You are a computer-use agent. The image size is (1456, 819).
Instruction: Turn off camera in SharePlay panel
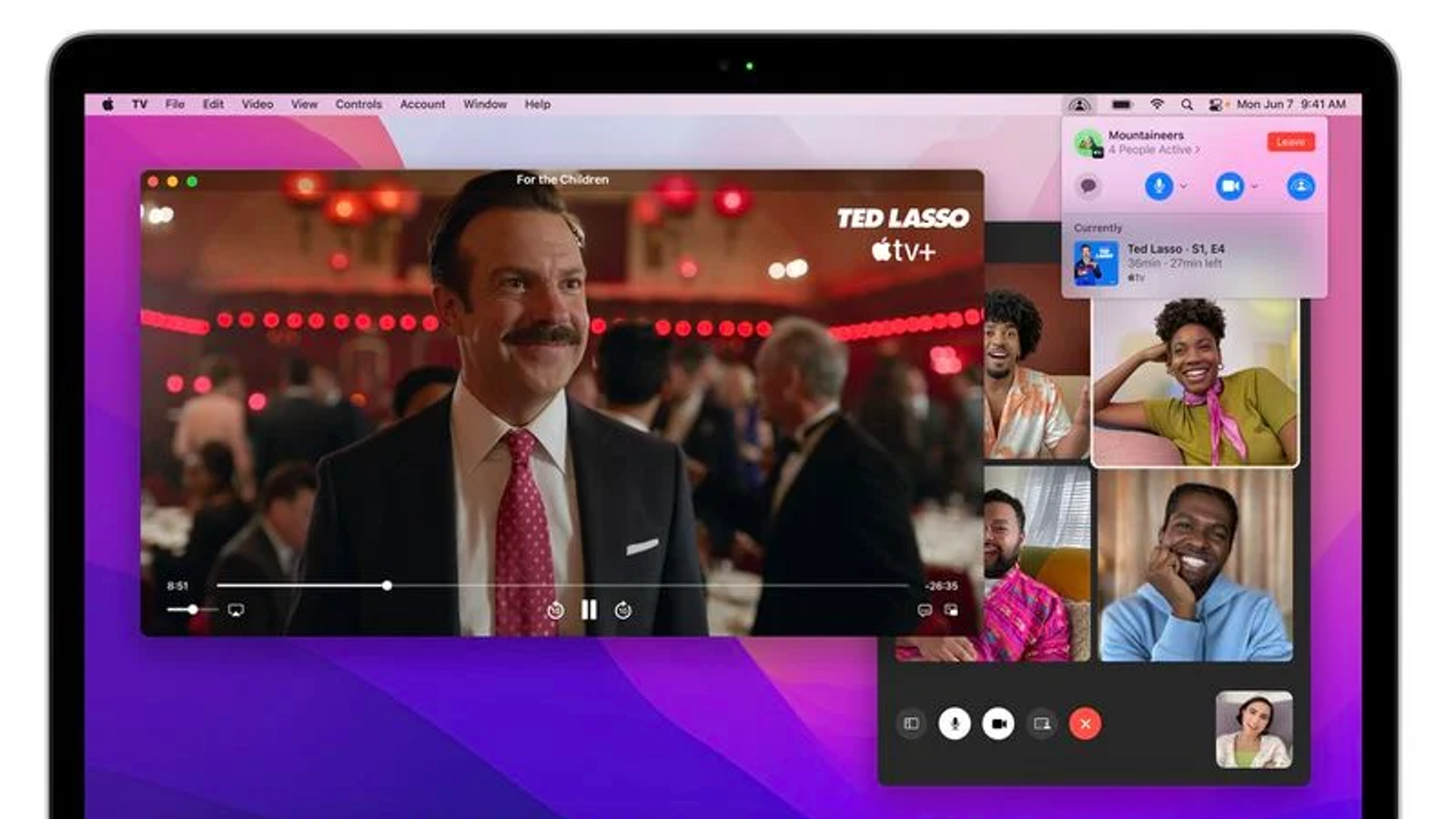click(1229, 187)
